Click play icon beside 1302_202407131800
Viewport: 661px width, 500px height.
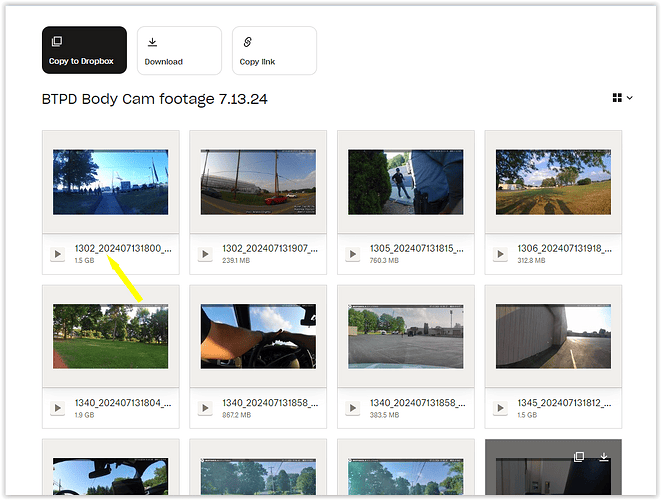(x=58, y=254)
